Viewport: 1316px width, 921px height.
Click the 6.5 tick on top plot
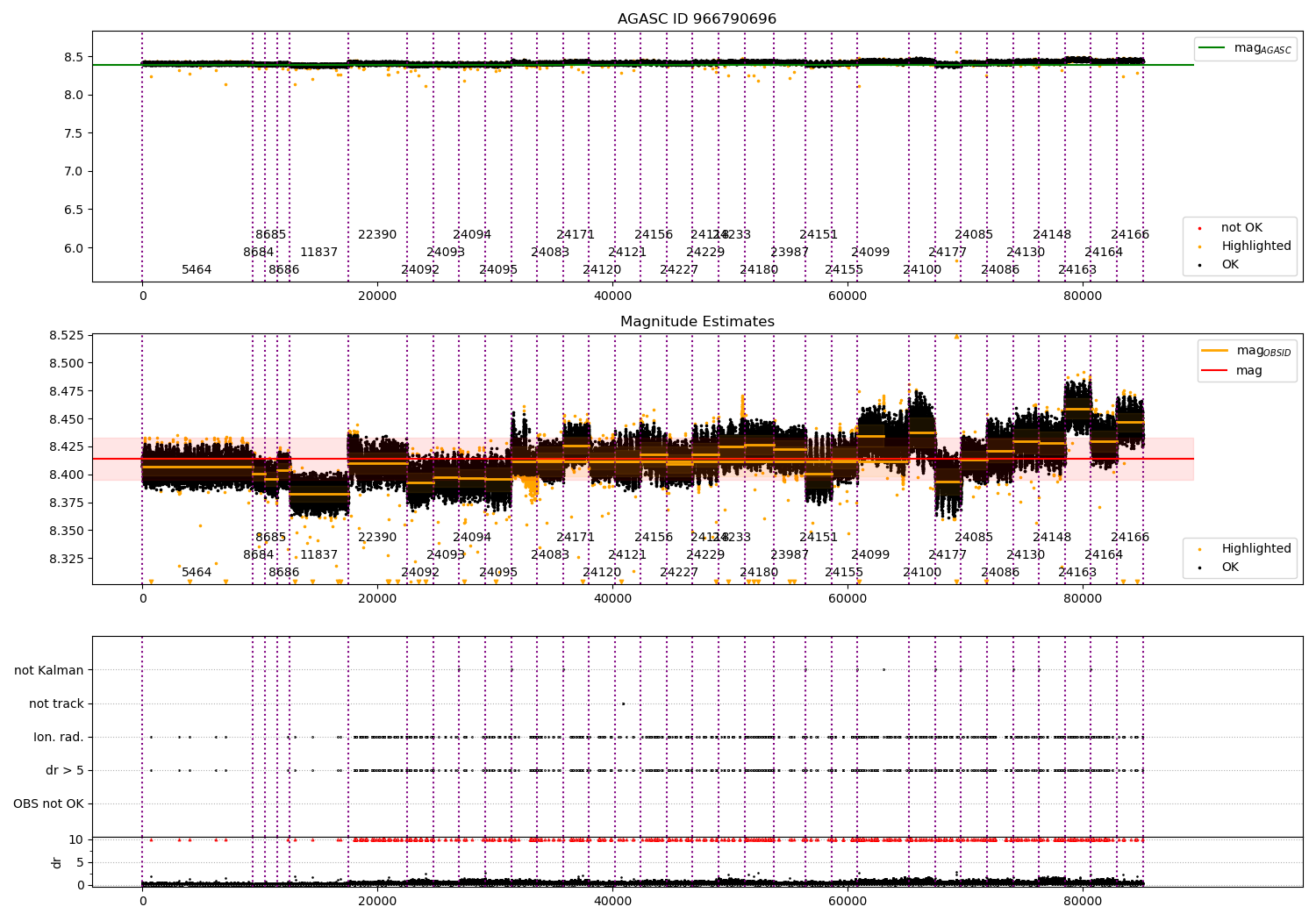74,210
